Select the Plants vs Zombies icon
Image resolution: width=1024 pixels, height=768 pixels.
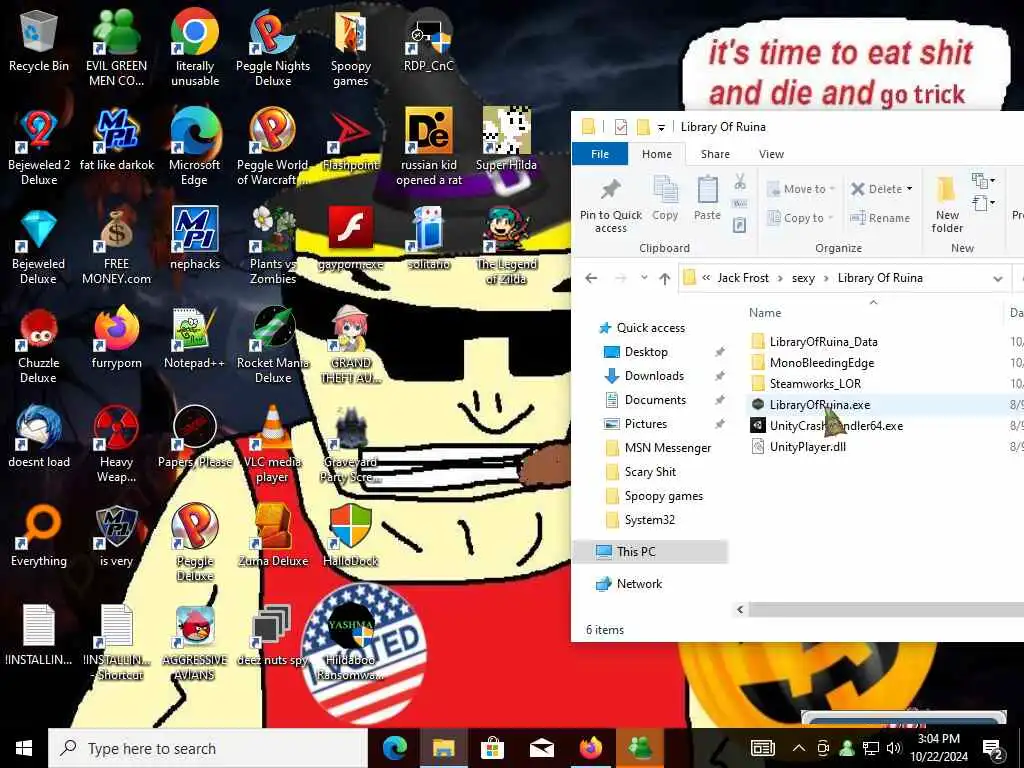coord(273,246)
